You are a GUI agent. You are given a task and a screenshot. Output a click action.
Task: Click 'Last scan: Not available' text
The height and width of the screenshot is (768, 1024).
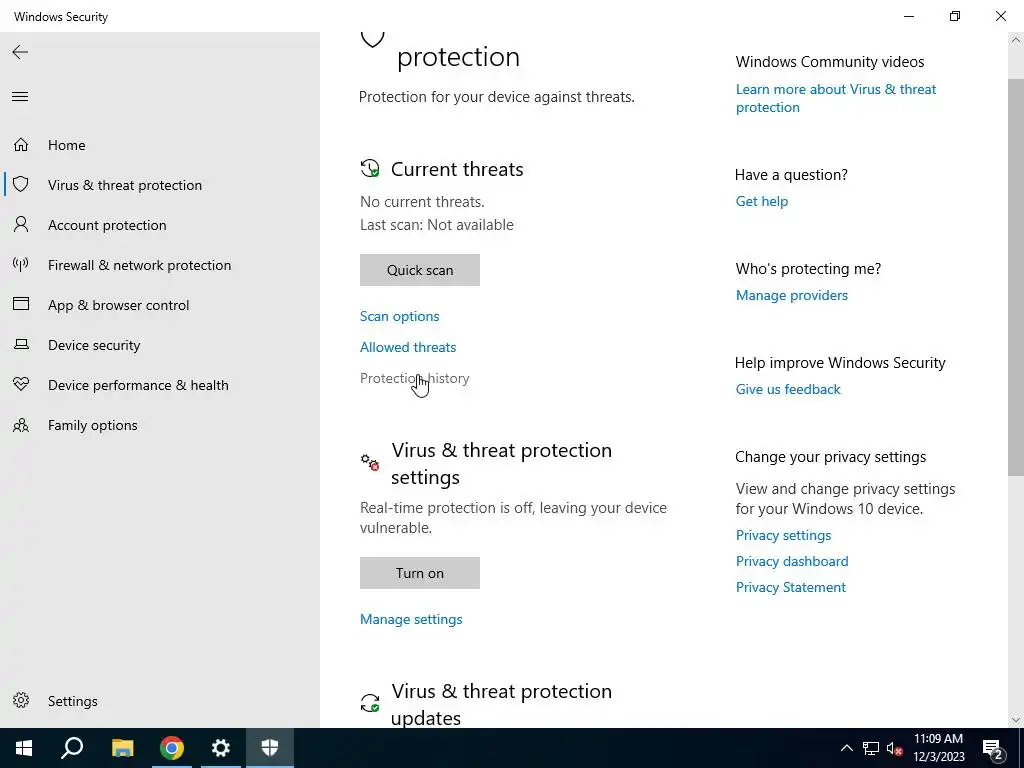click(437, 225)
